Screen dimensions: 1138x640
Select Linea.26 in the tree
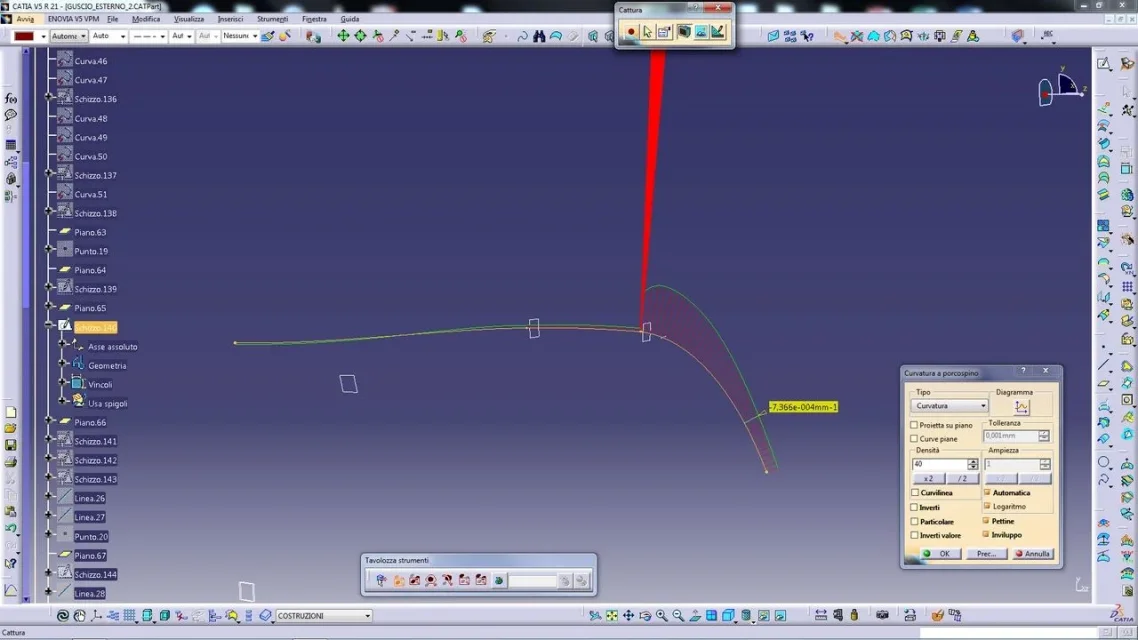[90, 499]
